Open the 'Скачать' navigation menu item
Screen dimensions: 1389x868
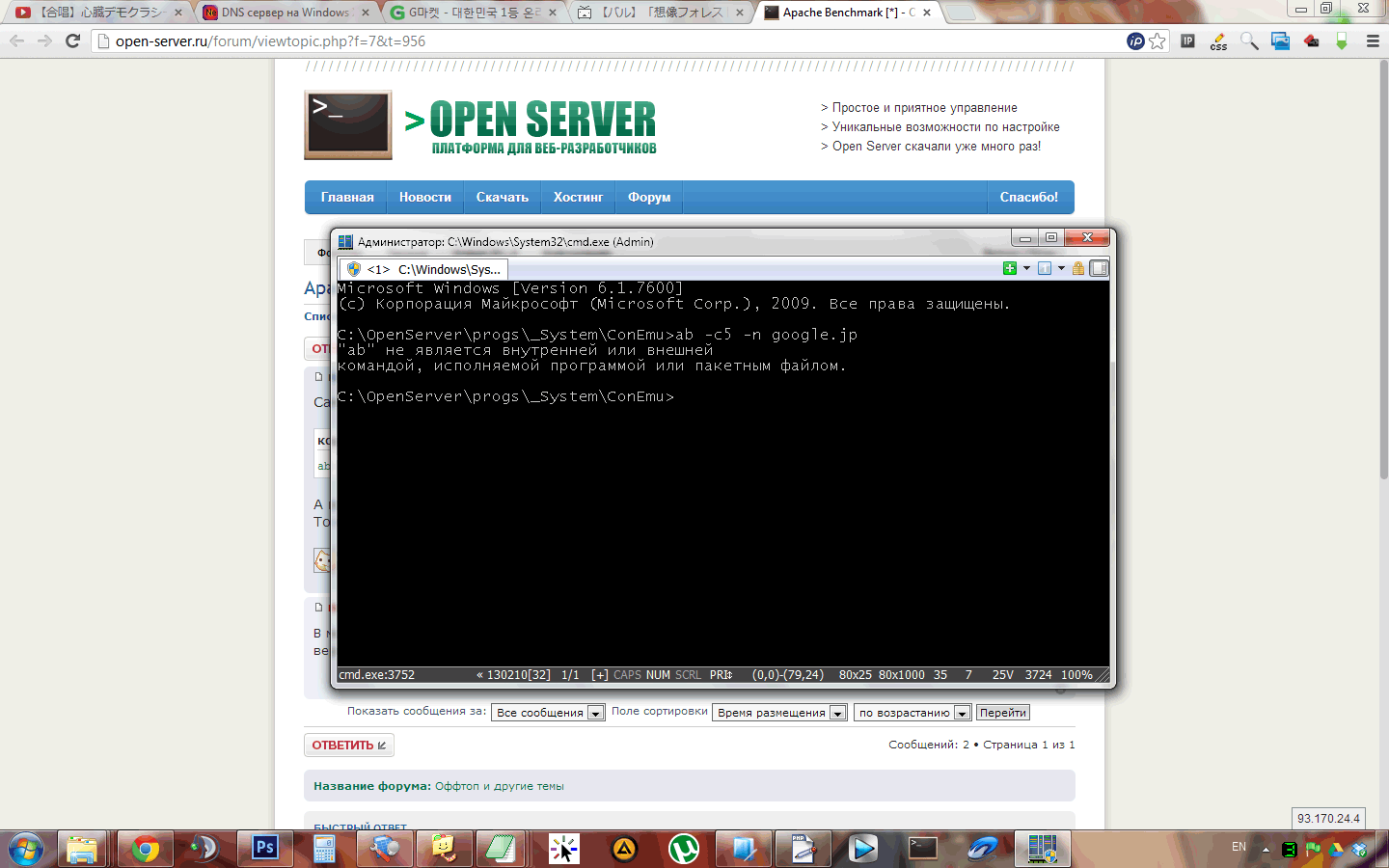point(502,197)
